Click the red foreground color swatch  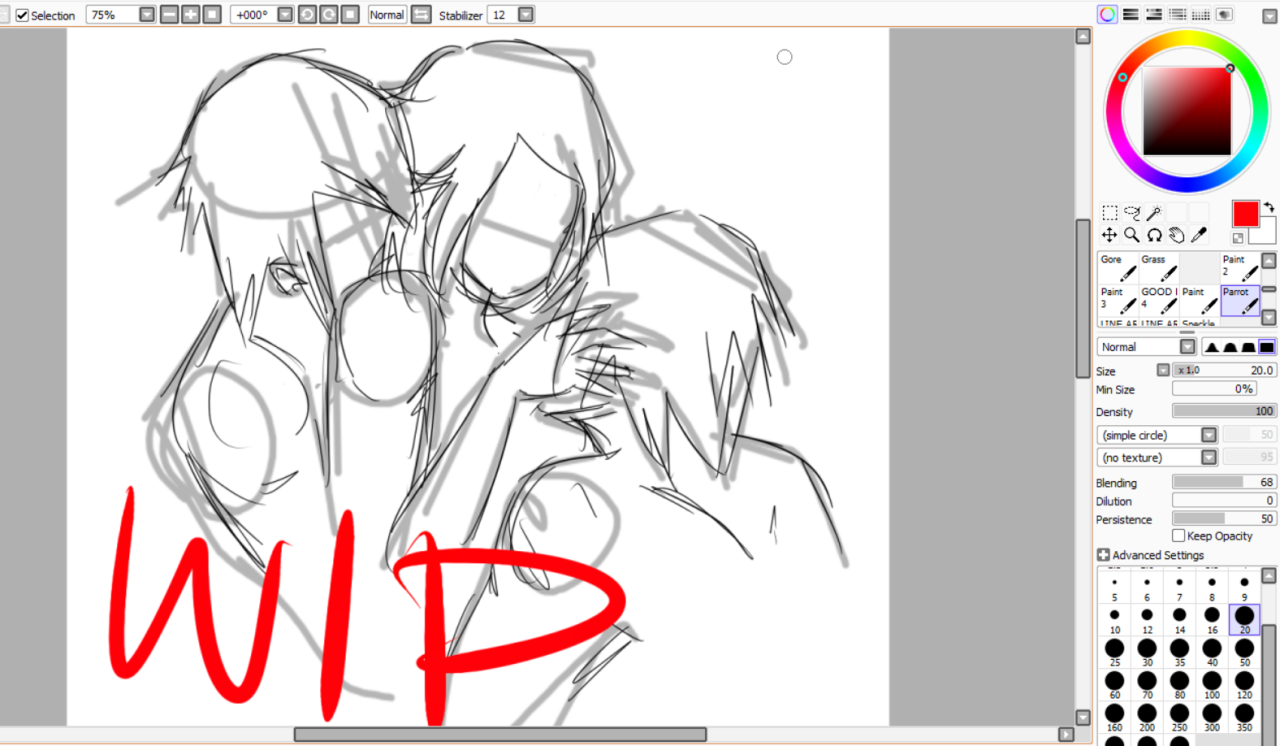pyautogui.click(x=1245, y=213)
